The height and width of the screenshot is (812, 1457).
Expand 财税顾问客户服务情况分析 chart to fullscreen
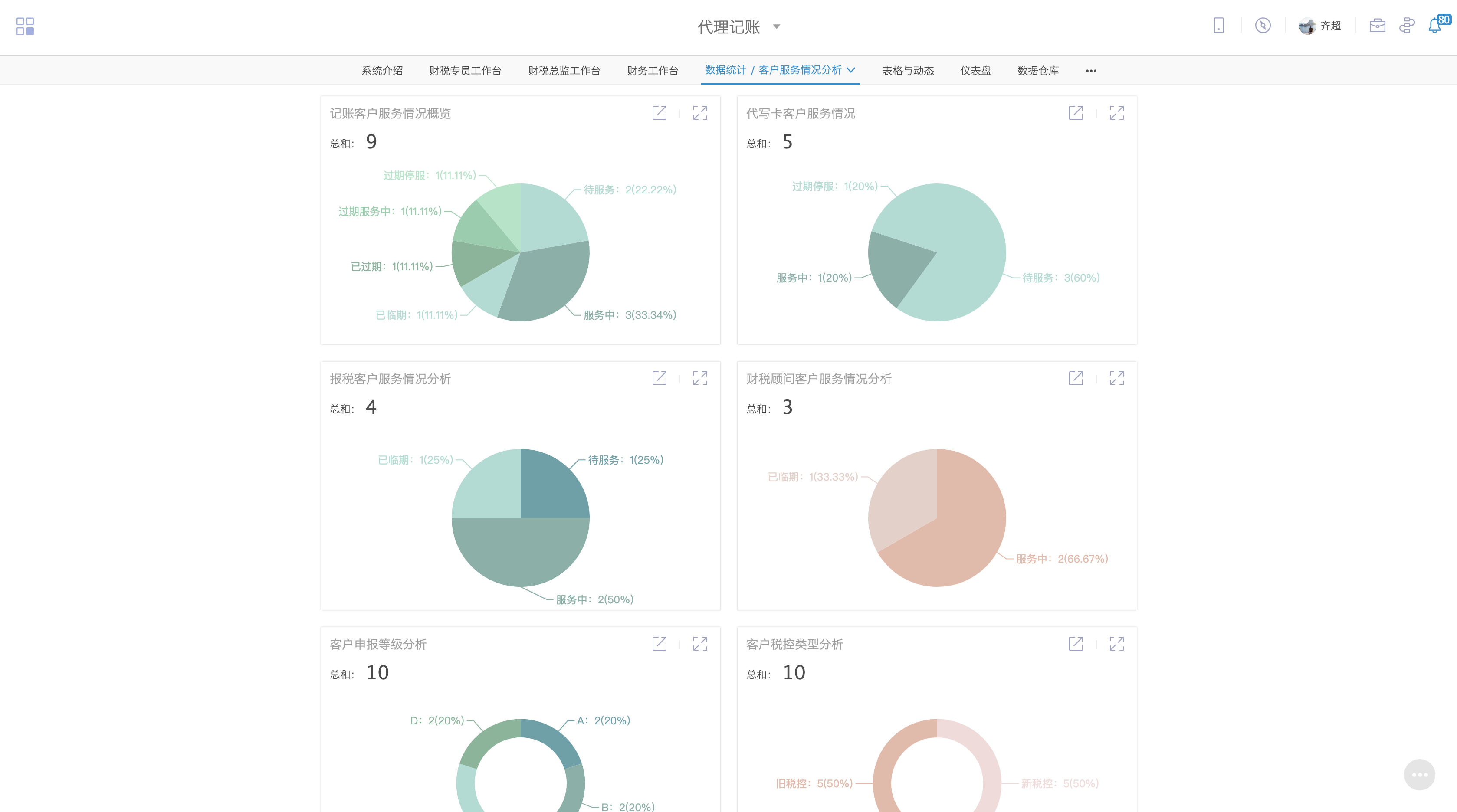[x=1116, y=378]
